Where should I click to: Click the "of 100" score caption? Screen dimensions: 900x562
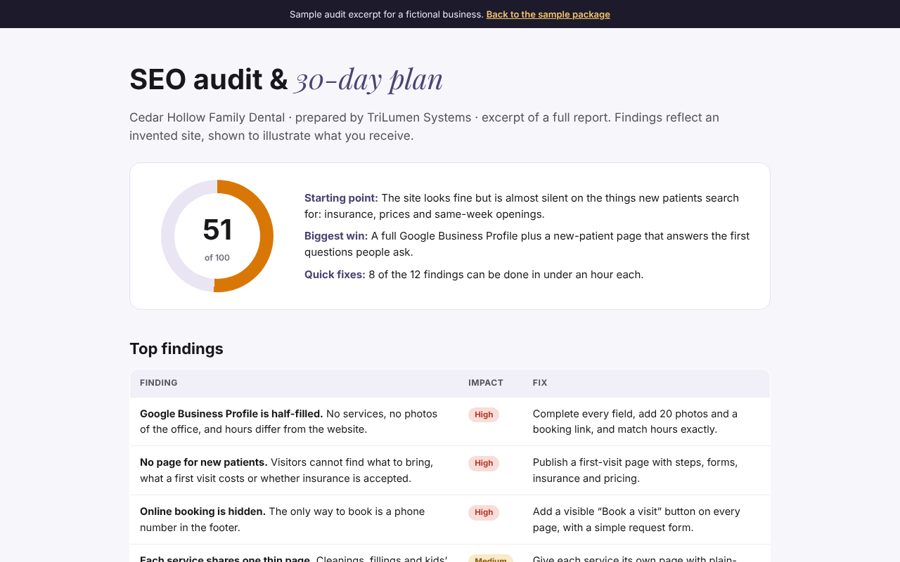click(217, 258)
